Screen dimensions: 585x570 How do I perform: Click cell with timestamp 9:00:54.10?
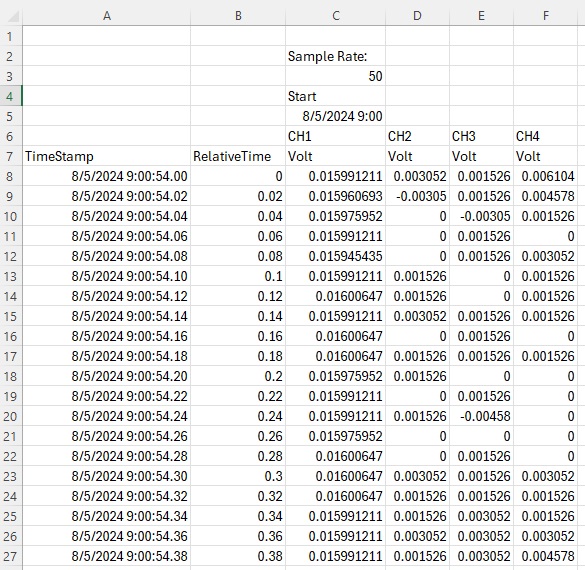107,276
